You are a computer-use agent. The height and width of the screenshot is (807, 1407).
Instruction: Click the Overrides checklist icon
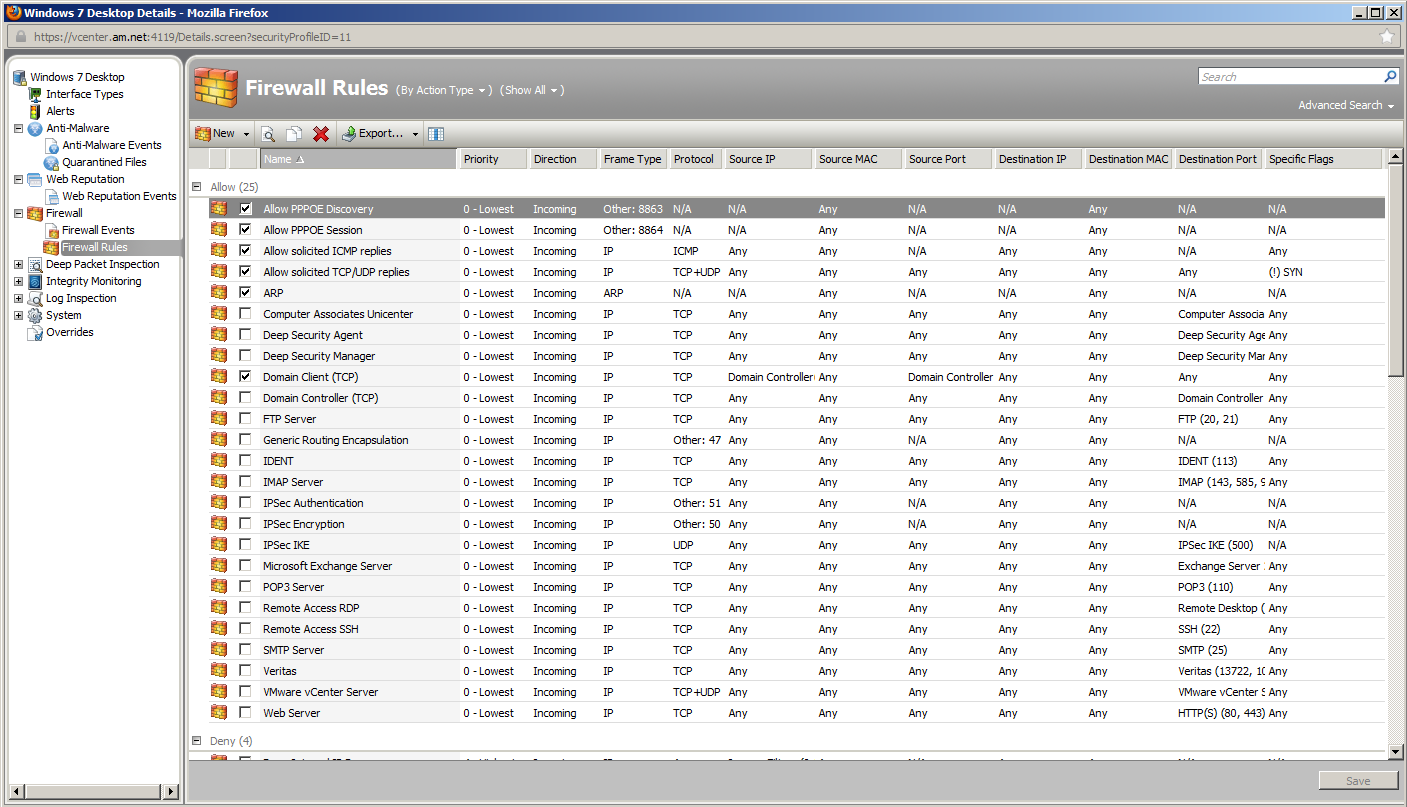point(35,332)
